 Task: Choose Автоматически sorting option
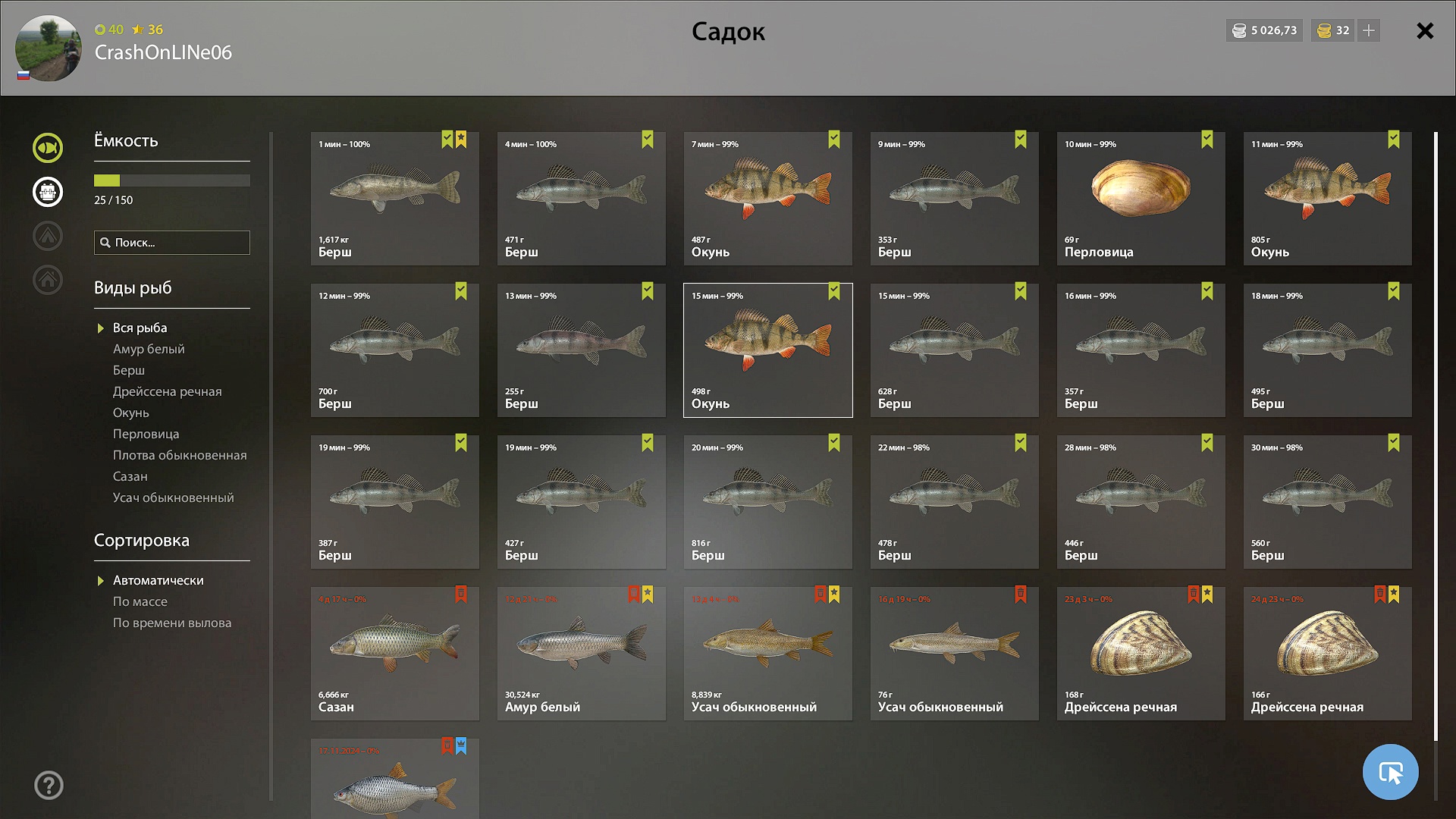coord(158,580)
